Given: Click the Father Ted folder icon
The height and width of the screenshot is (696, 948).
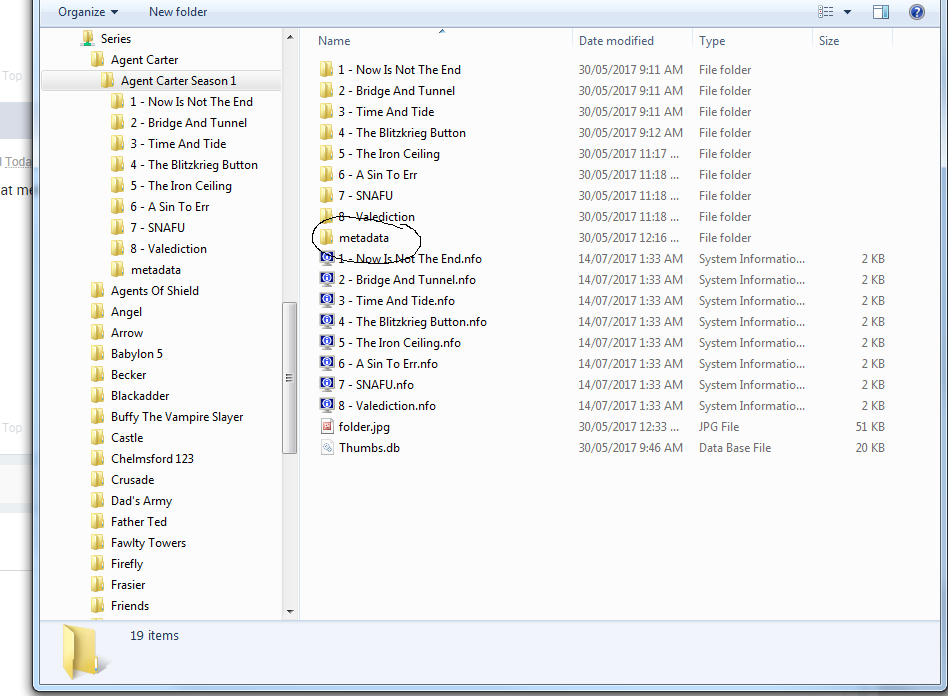Looking at the screenshot, I should click(97, 521).
